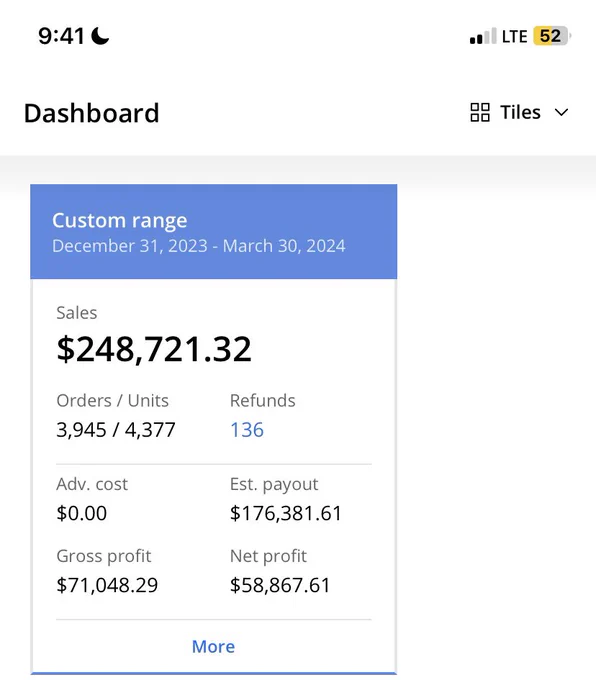The width and height of the screenshot is (596, 680).
Task: Click the Tiles grid icon
Action: (480, 112)
